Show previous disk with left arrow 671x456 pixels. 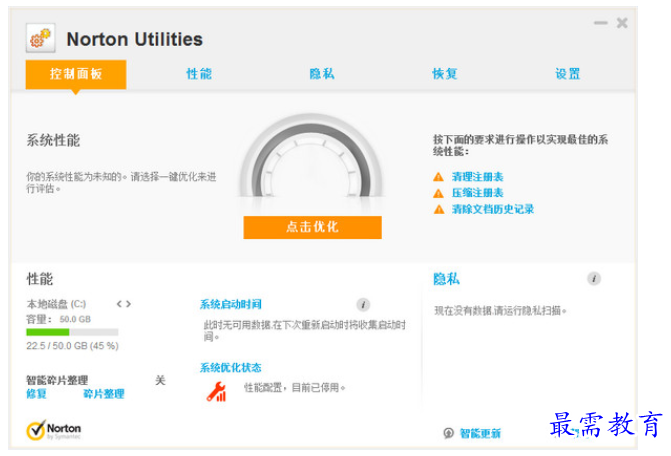coord(119,304)
